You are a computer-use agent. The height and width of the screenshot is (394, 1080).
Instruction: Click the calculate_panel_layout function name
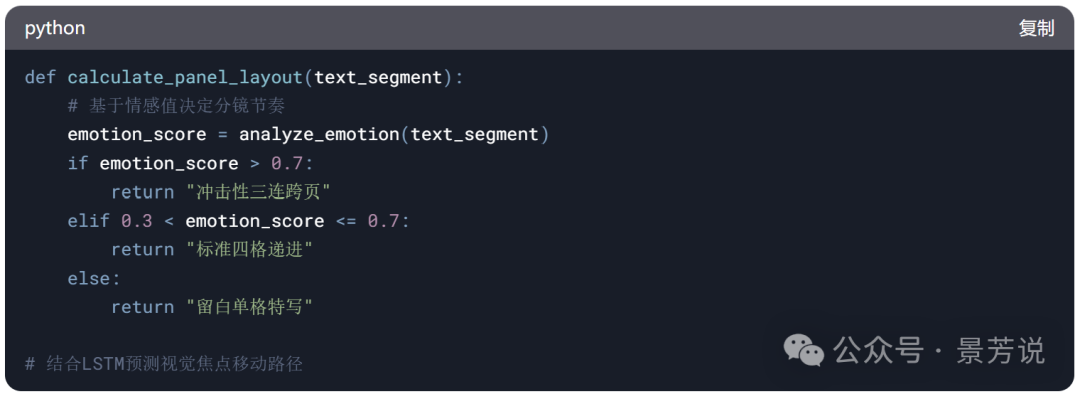[185, 77]
